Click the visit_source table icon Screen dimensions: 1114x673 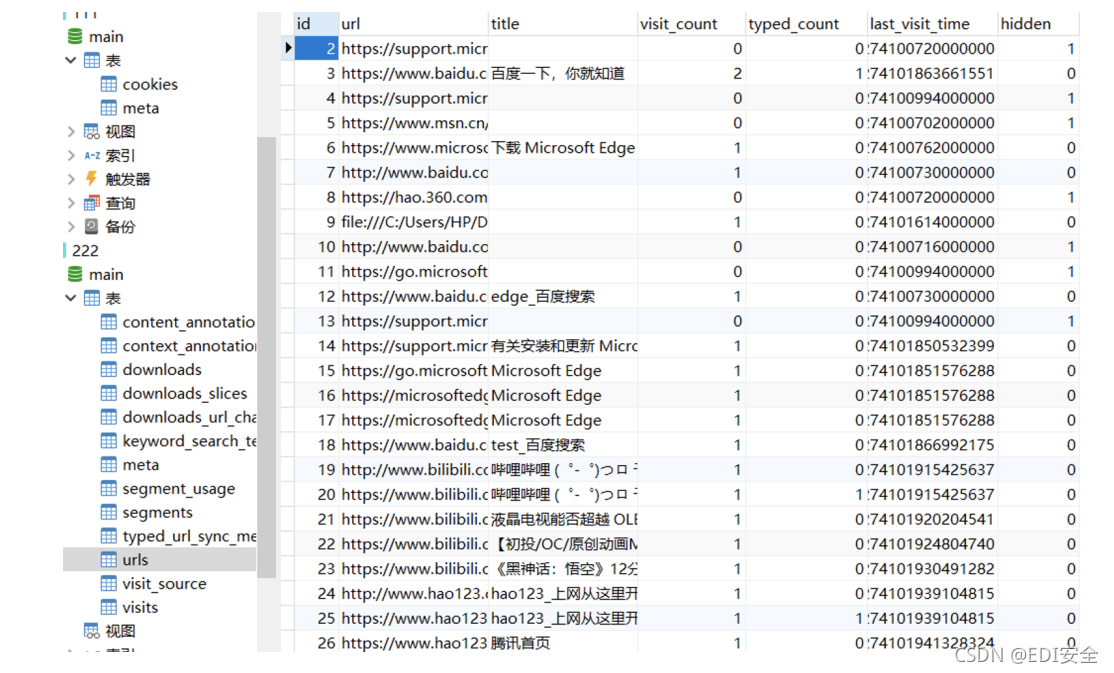point(109,584)
